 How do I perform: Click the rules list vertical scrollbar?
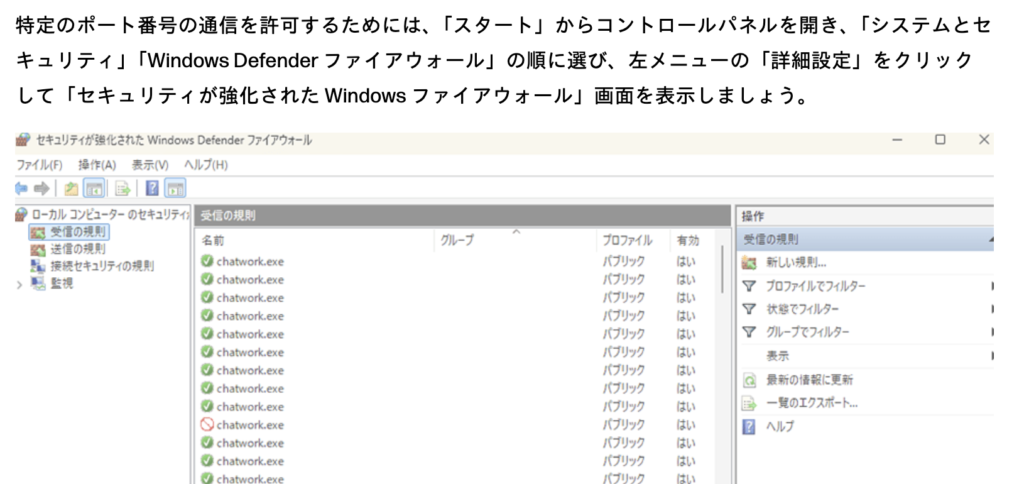[x=723, y=270]
